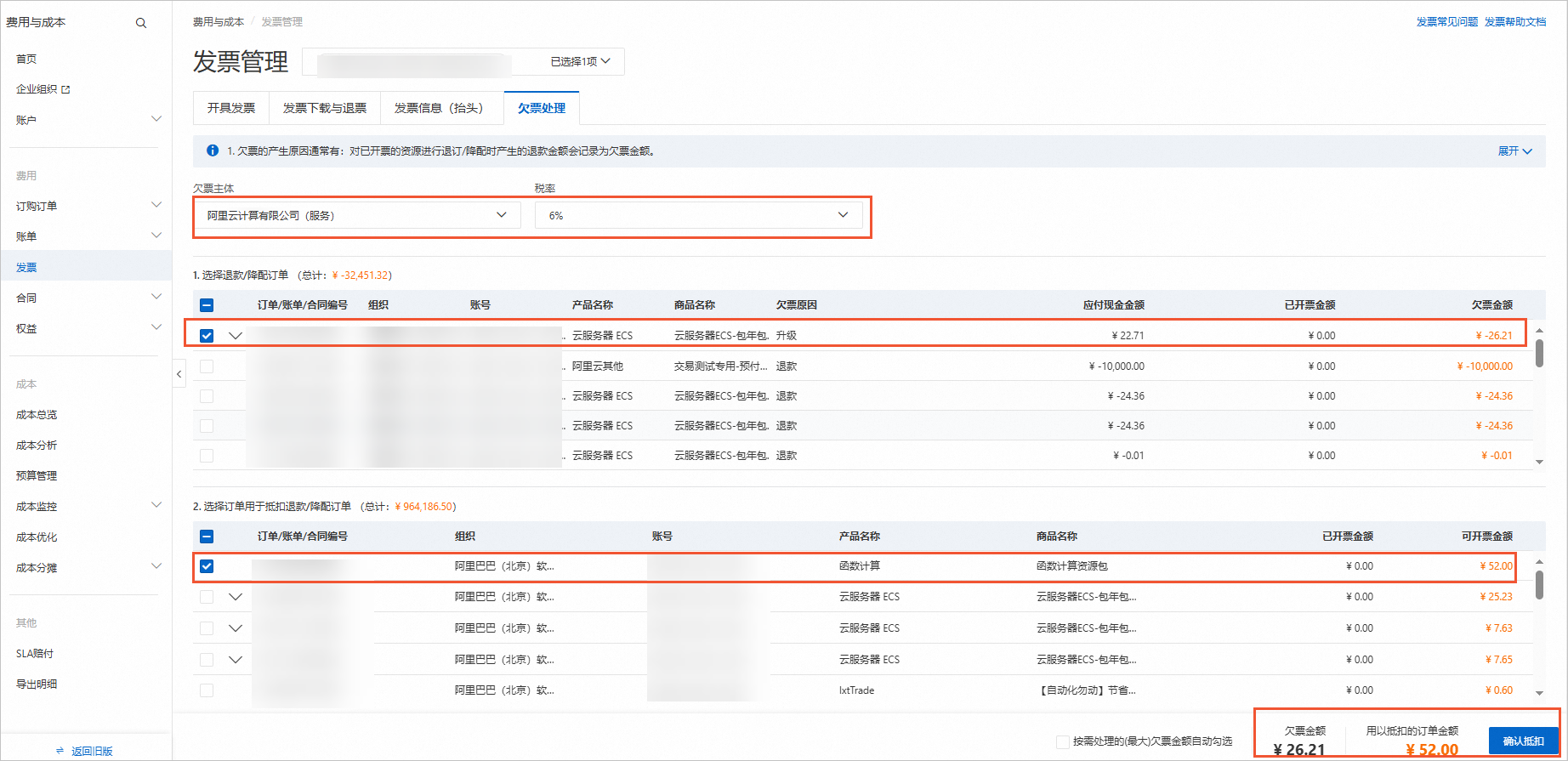
Task: Check the 云服务器 ECS ¥ 7.63 row
Action: click(207, 628)
